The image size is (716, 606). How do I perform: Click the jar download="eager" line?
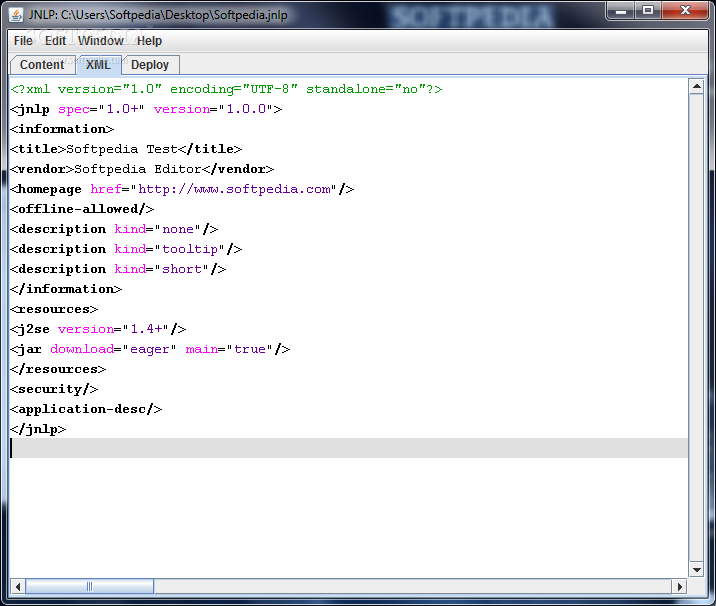click(x=150, y=349)
